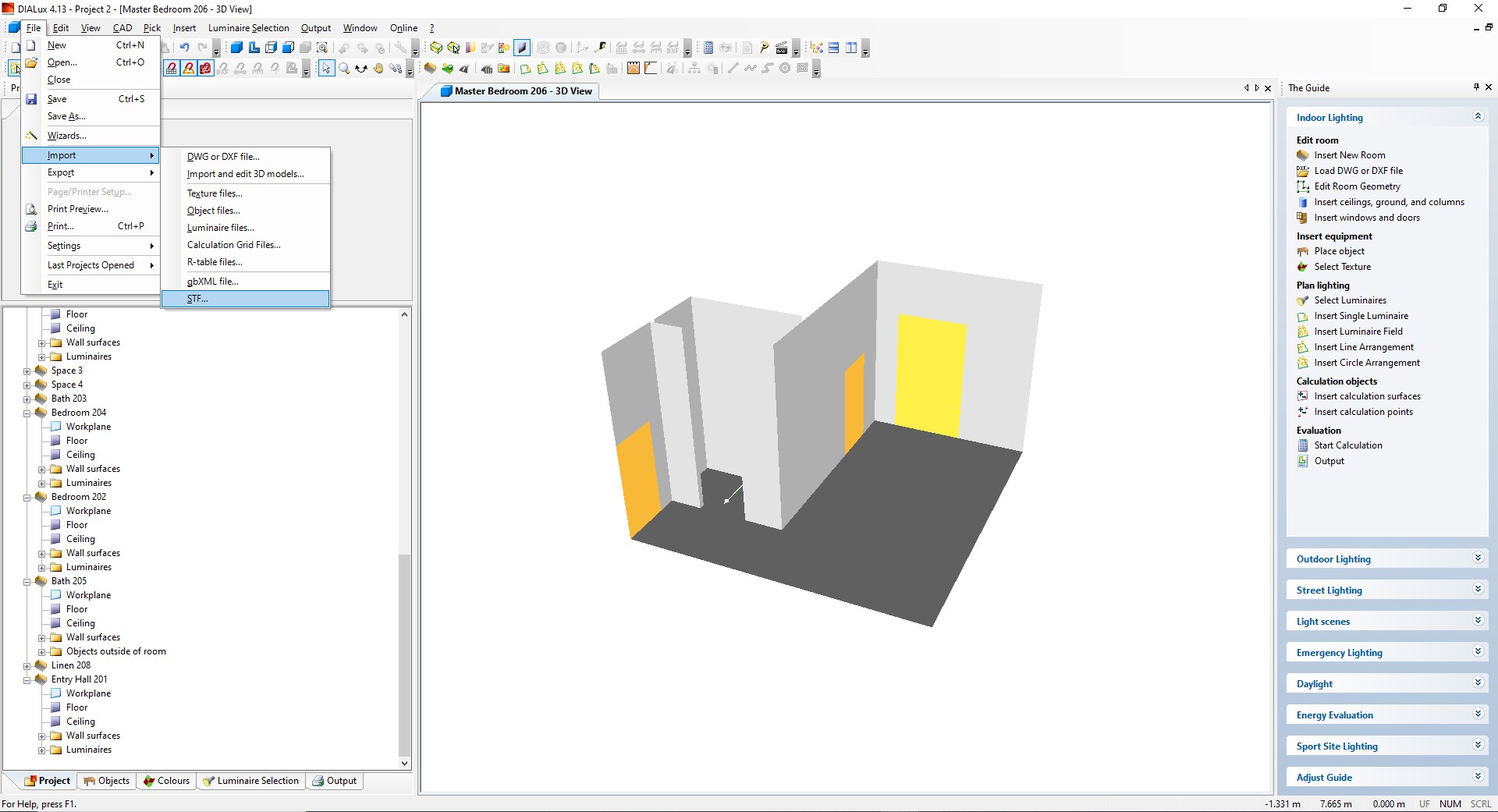Select the measuring tape tool

click(599, 48)
